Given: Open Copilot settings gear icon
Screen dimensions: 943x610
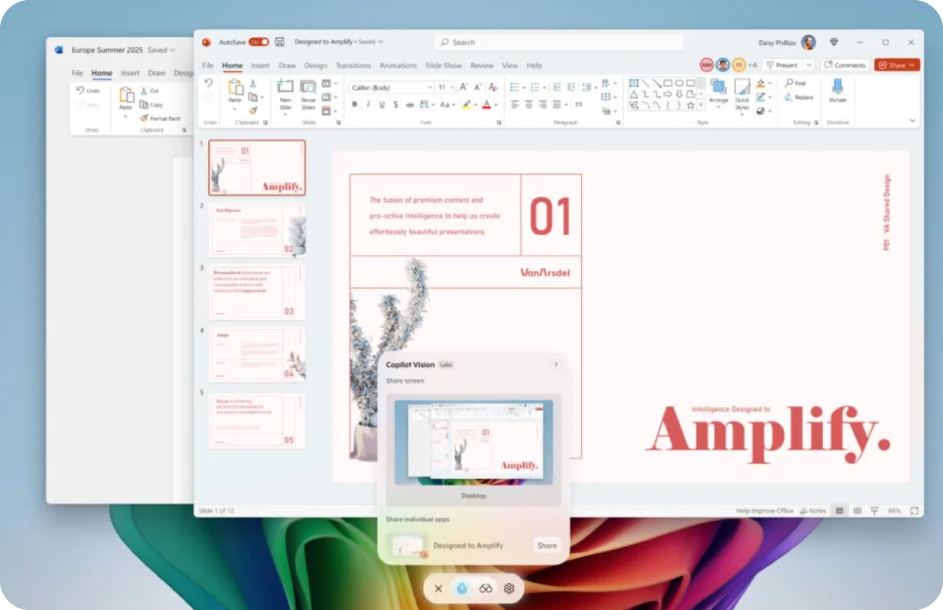Looking at the screenshot, I should (x=509, y=588).
